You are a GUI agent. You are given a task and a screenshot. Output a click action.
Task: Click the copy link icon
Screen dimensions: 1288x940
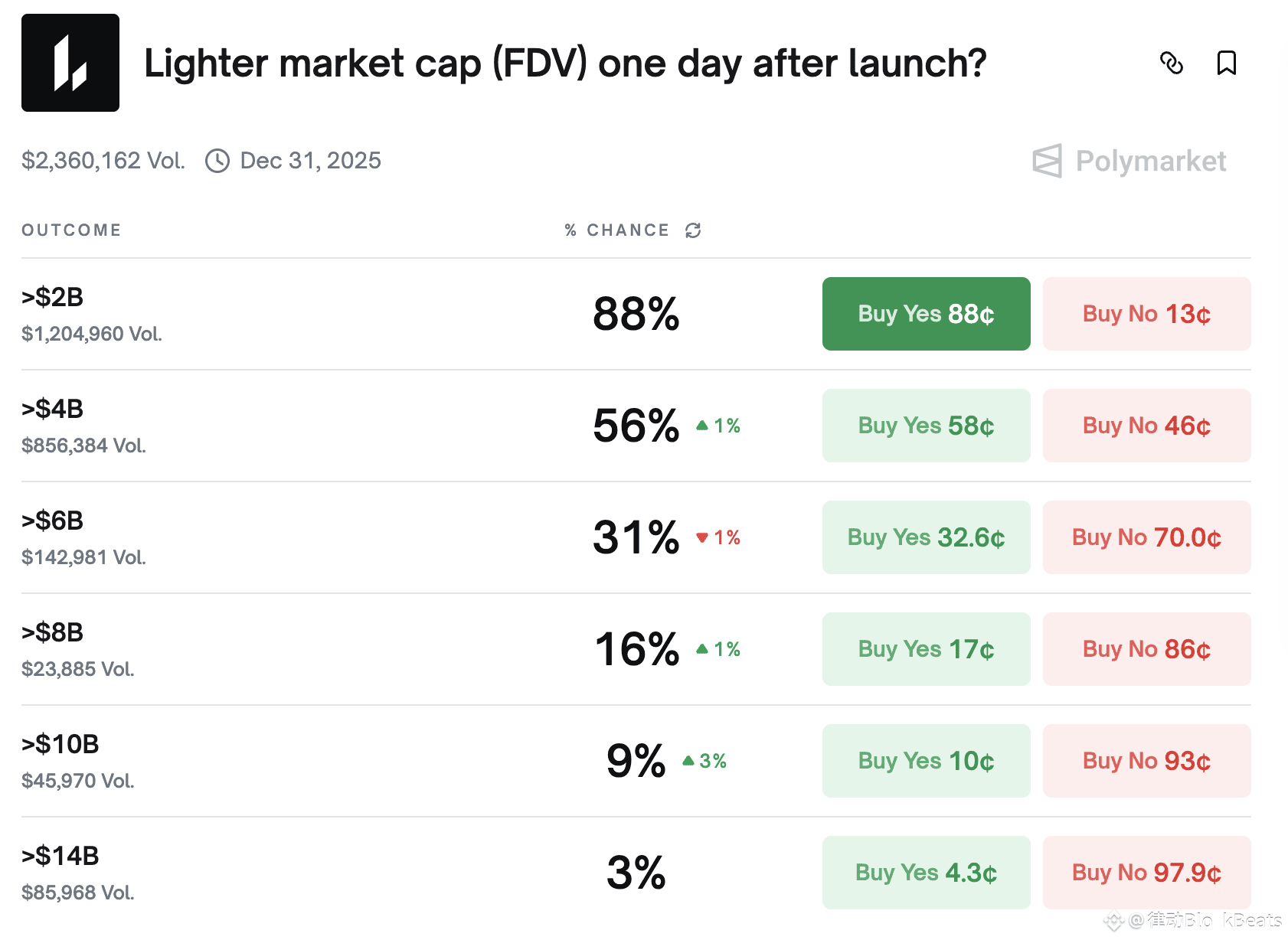pos(1171,63)
